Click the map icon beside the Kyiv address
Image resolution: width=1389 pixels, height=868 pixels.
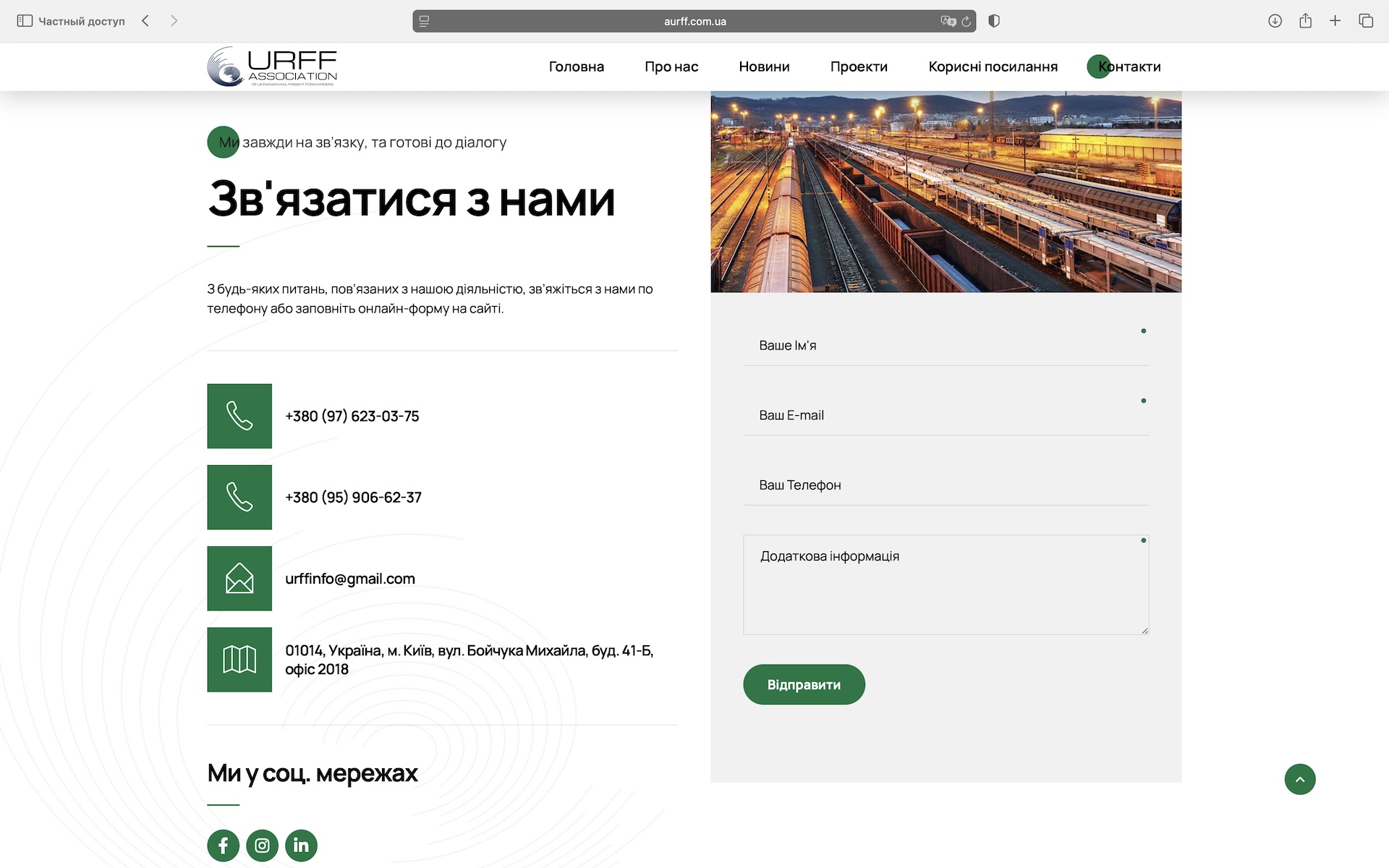click(x=239, y=659)
